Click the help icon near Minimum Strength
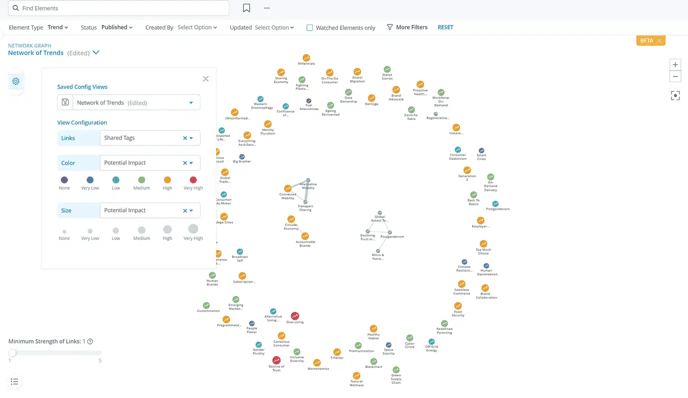 click(90, 341)
